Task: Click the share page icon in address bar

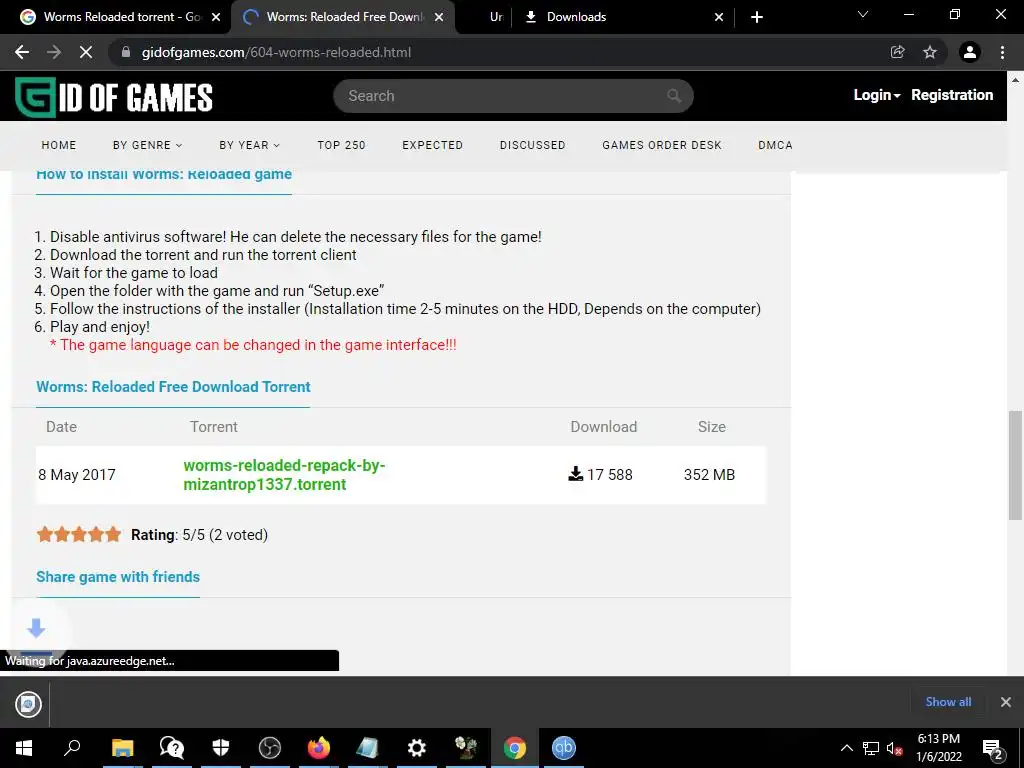Action: coord(897,52)
